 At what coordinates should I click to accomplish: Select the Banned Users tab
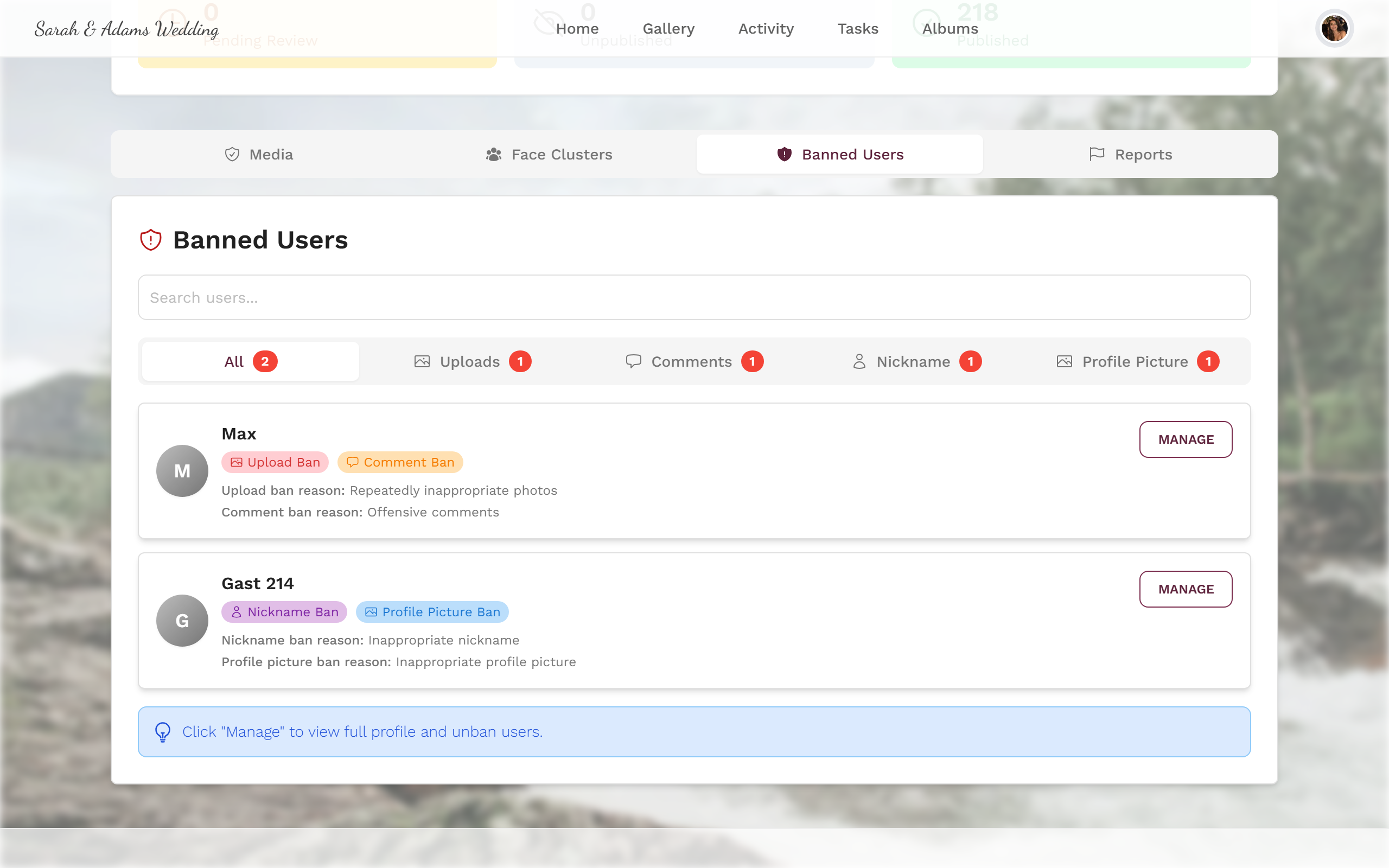tap(840, 155)
